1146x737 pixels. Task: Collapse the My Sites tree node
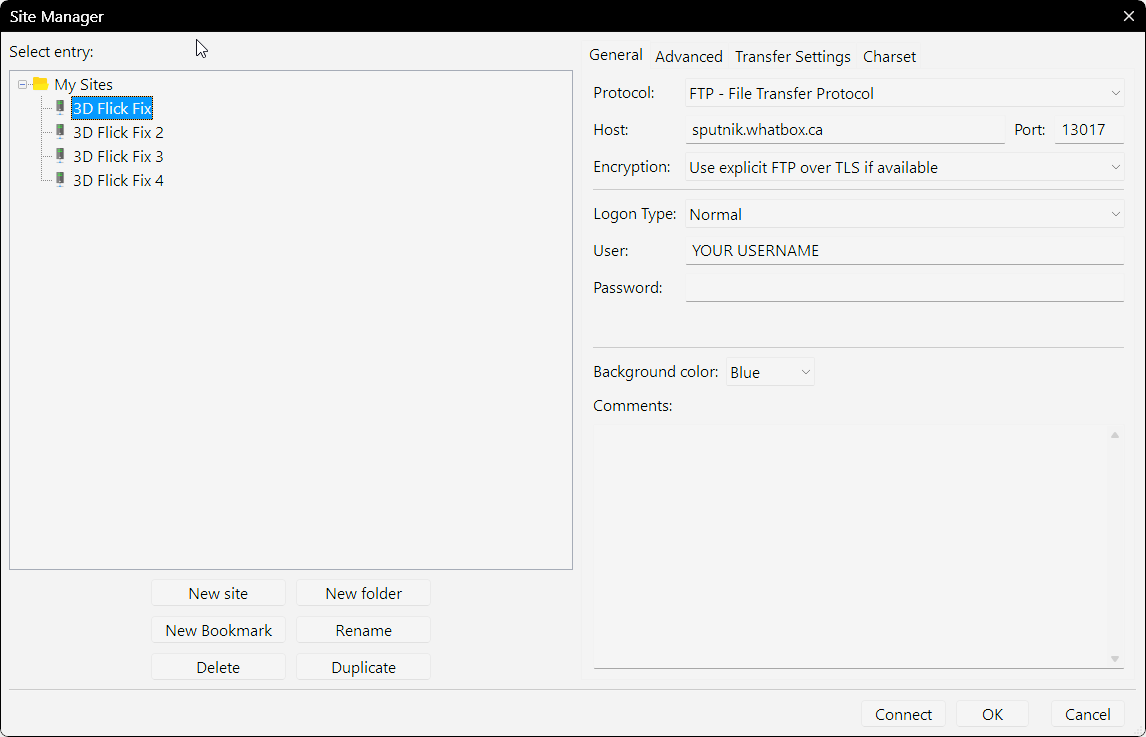pos(23,85)
